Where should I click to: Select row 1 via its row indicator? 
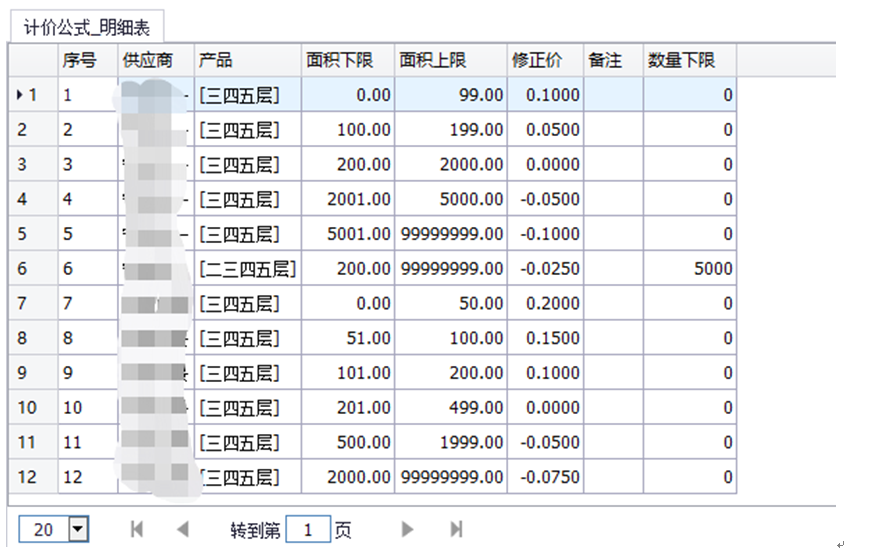32,95
